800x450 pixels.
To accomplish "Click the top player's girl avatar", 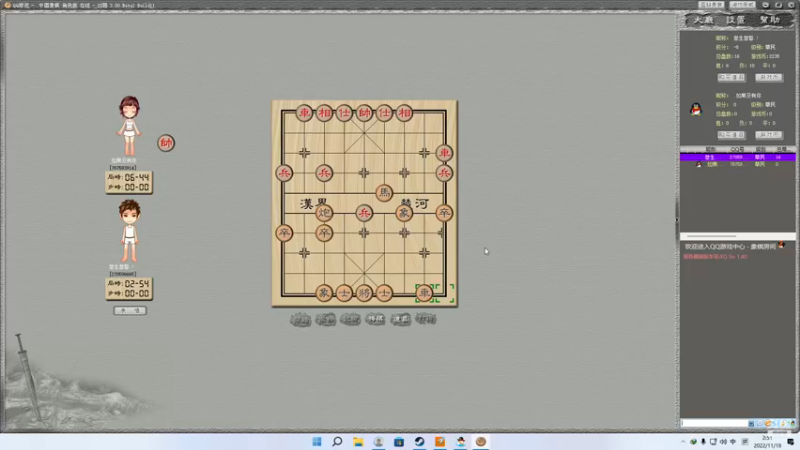I will click(129, 126).
